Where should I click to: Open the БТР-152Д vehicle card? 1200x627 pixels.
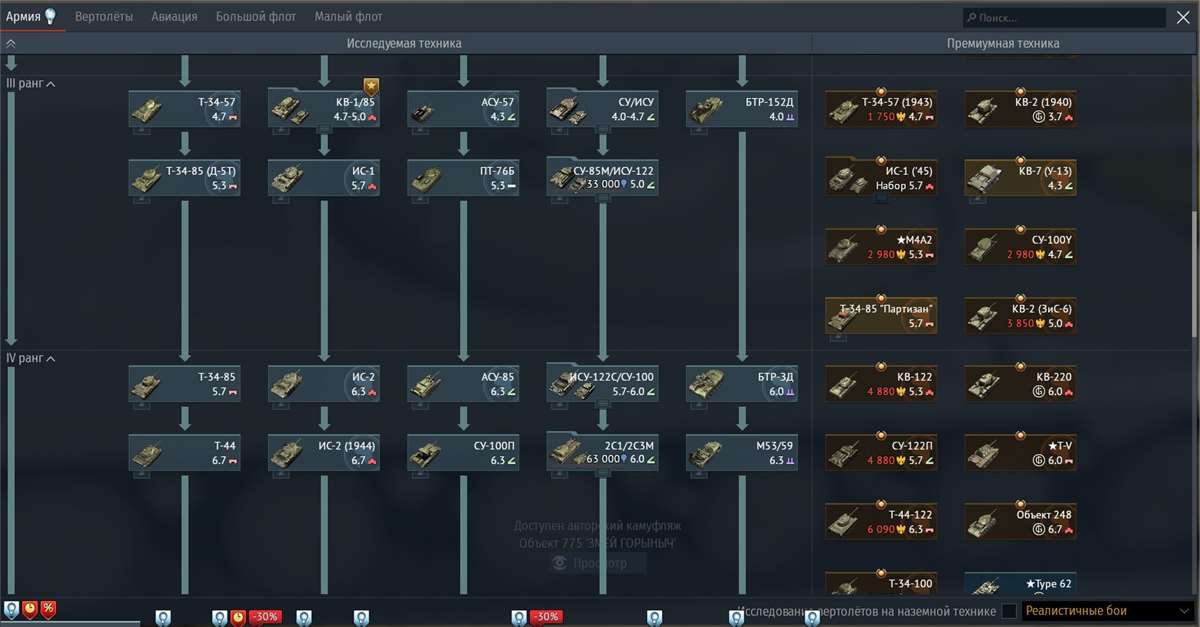click(741, 110)
